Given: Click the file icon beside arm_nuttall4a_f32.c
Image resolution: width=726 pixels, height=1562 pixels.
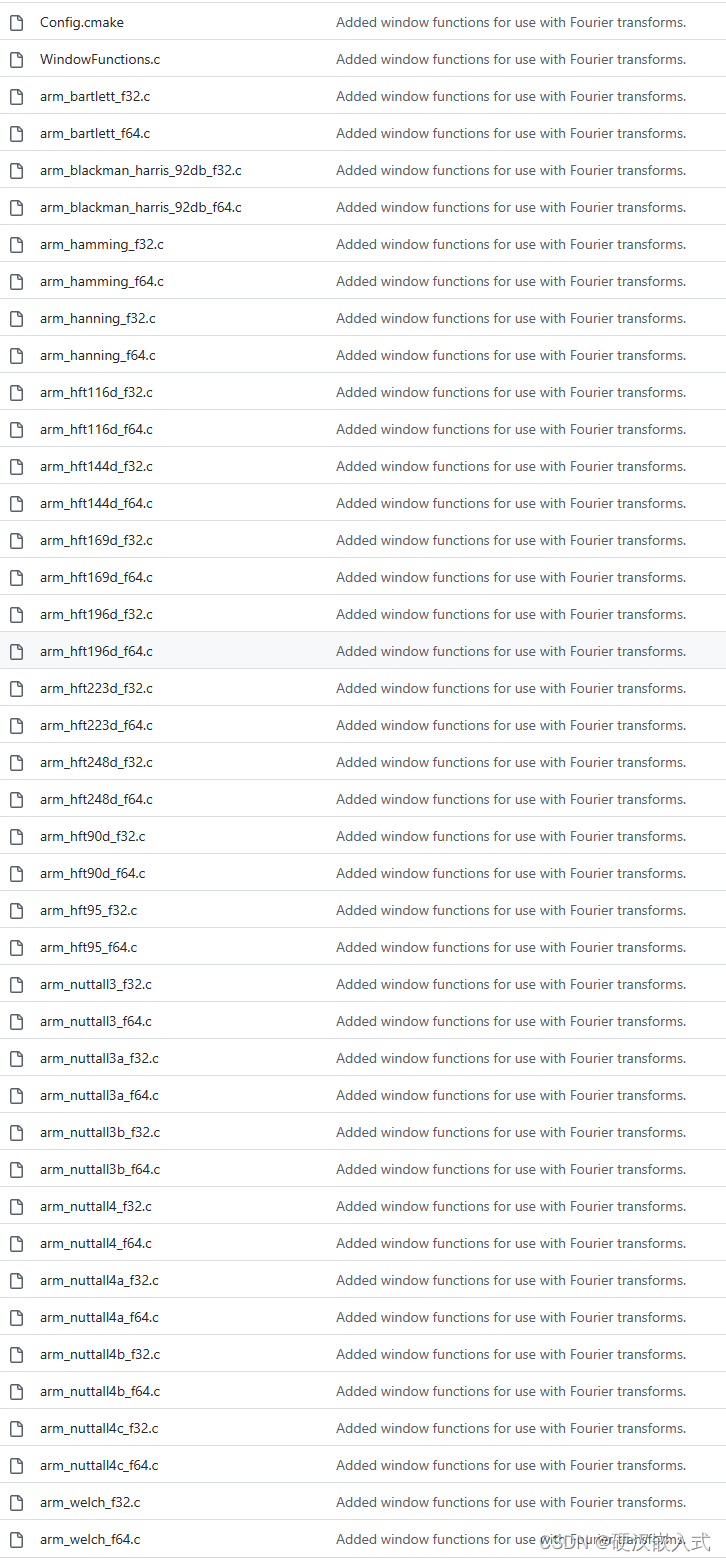Looking at the screenshot, I should (x=16, y=1280).
